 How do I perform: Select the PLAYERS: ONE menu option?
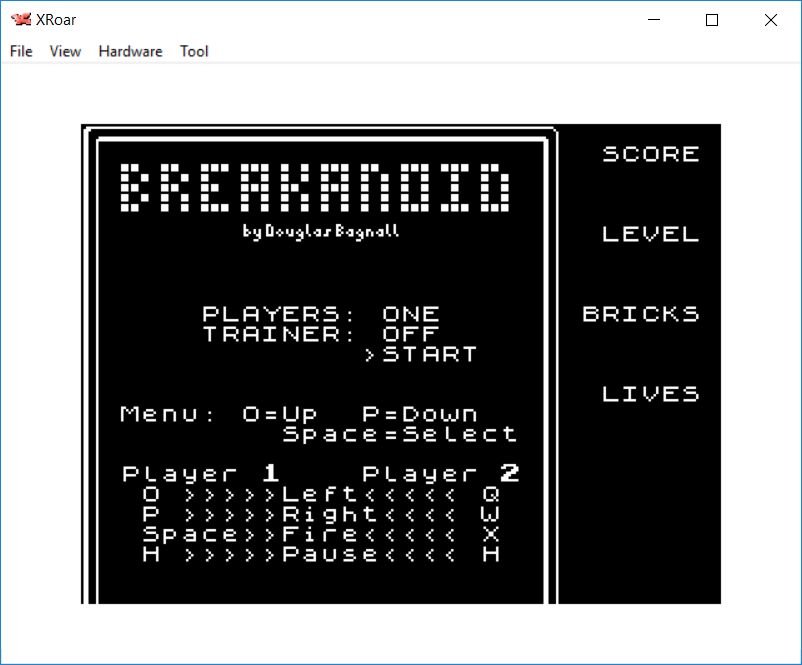(x=321, y=314)
